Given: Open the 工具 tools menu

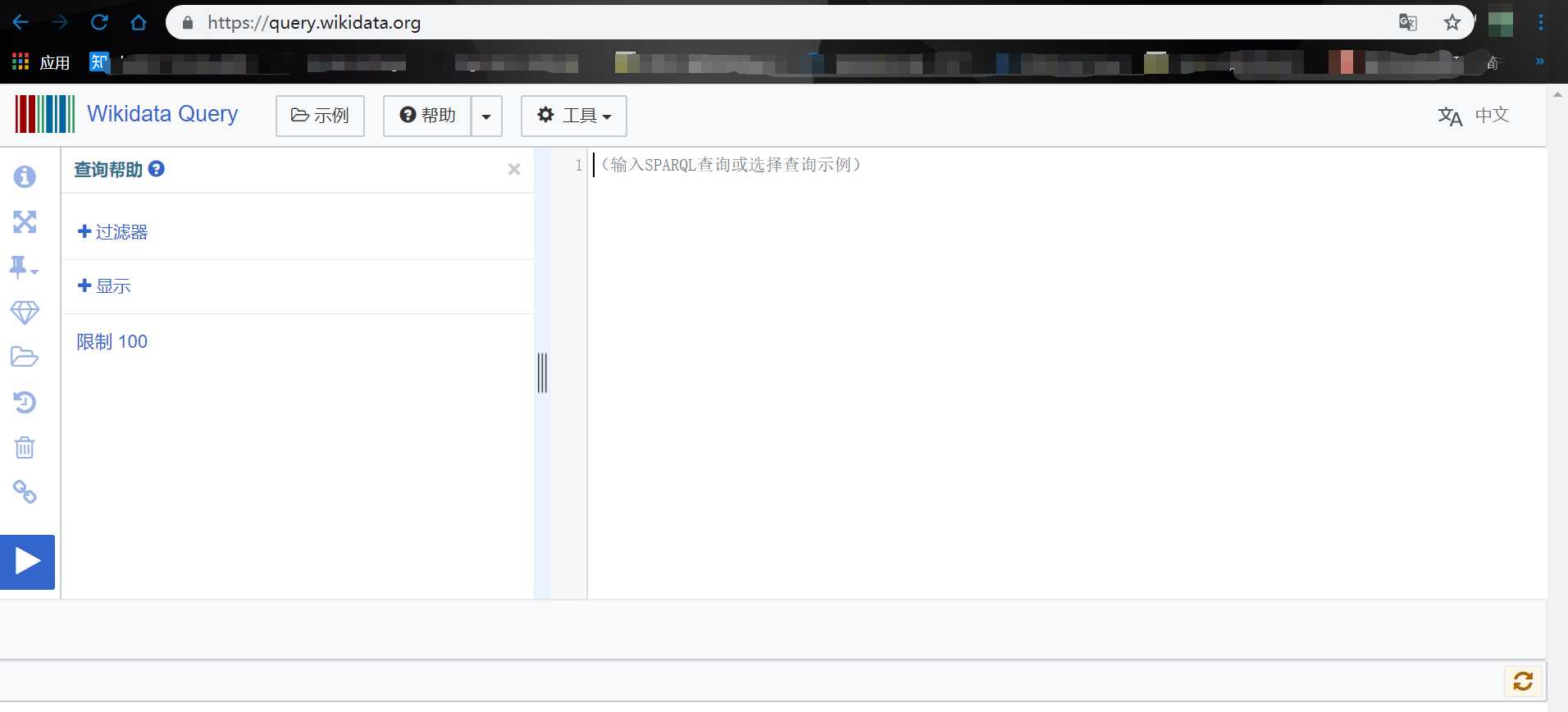Looking at the screenshot, I should [574, 116].
